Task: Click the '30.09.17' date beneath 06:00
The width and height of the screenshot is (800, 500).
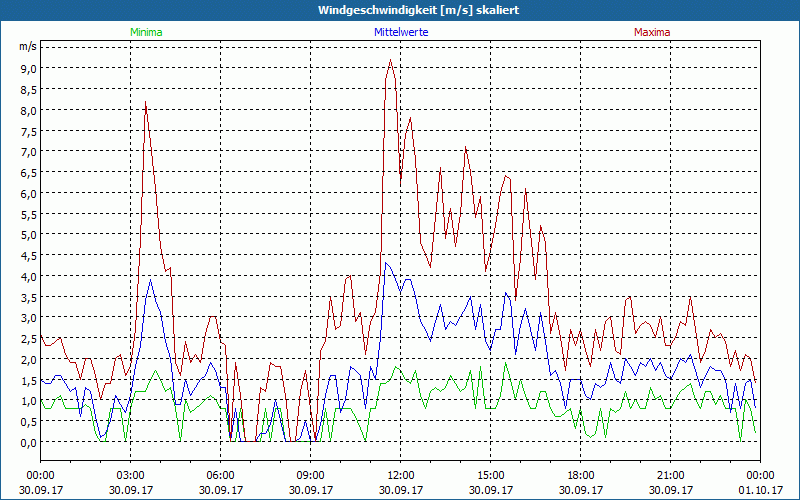Action: point(220,490)
